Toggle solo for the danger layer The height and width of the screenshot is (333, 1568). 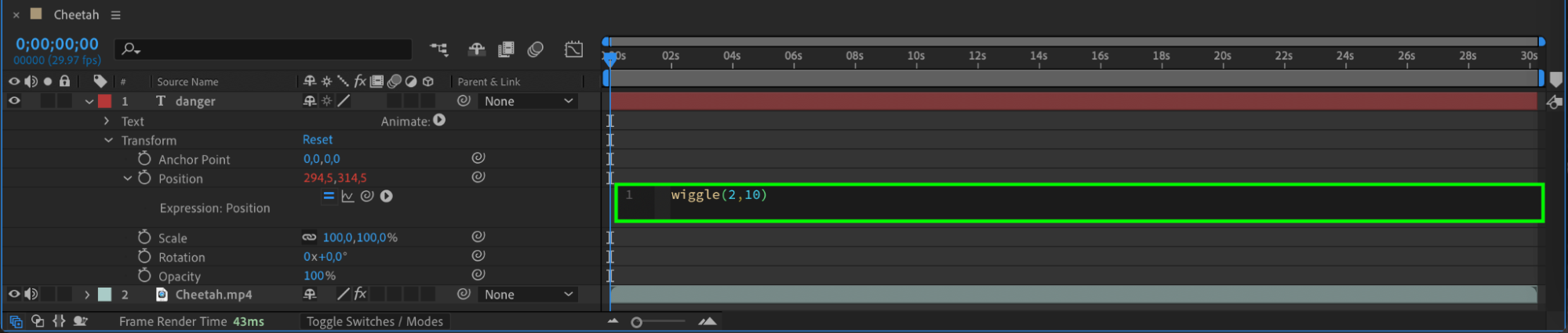[x=48, y=101]
